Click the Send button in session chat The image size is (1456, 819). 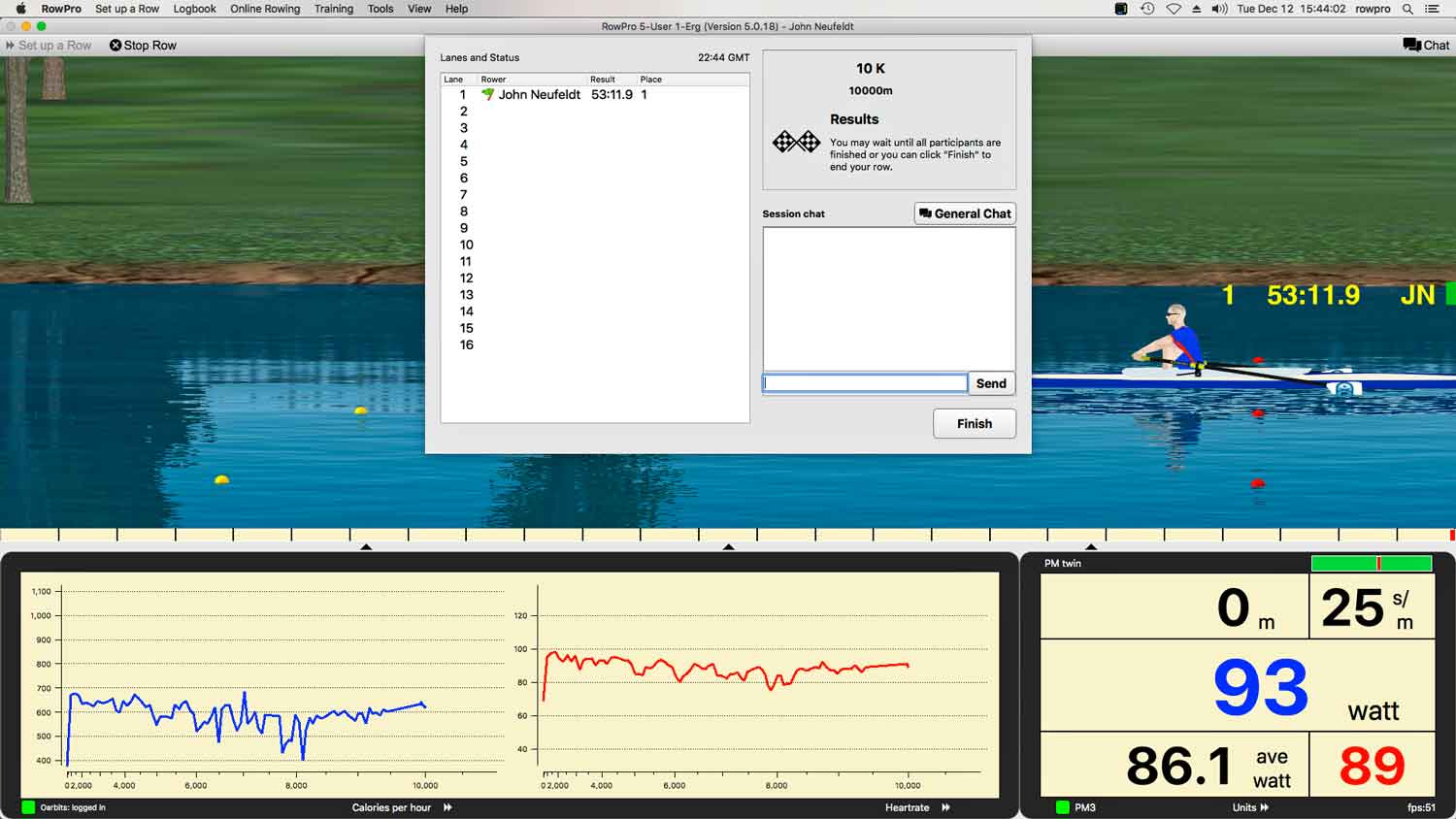point(991,383)
